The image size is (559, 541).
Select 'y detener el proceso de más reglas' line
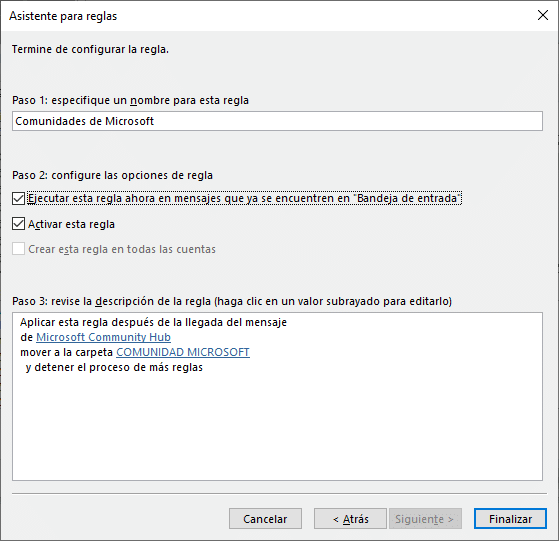[x=114, y=367]
